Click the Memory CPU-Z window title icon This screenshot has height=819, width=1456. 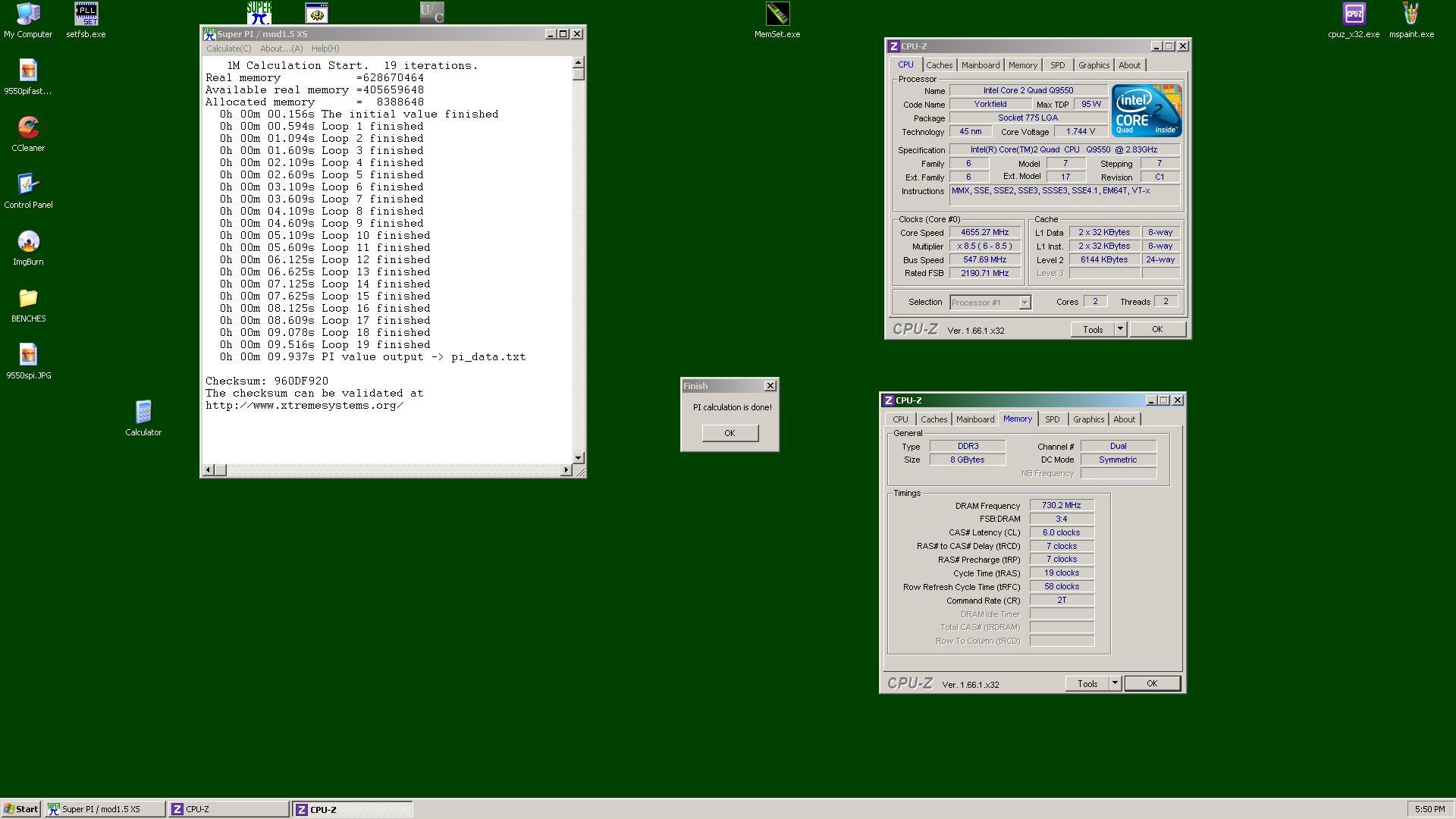889,400
